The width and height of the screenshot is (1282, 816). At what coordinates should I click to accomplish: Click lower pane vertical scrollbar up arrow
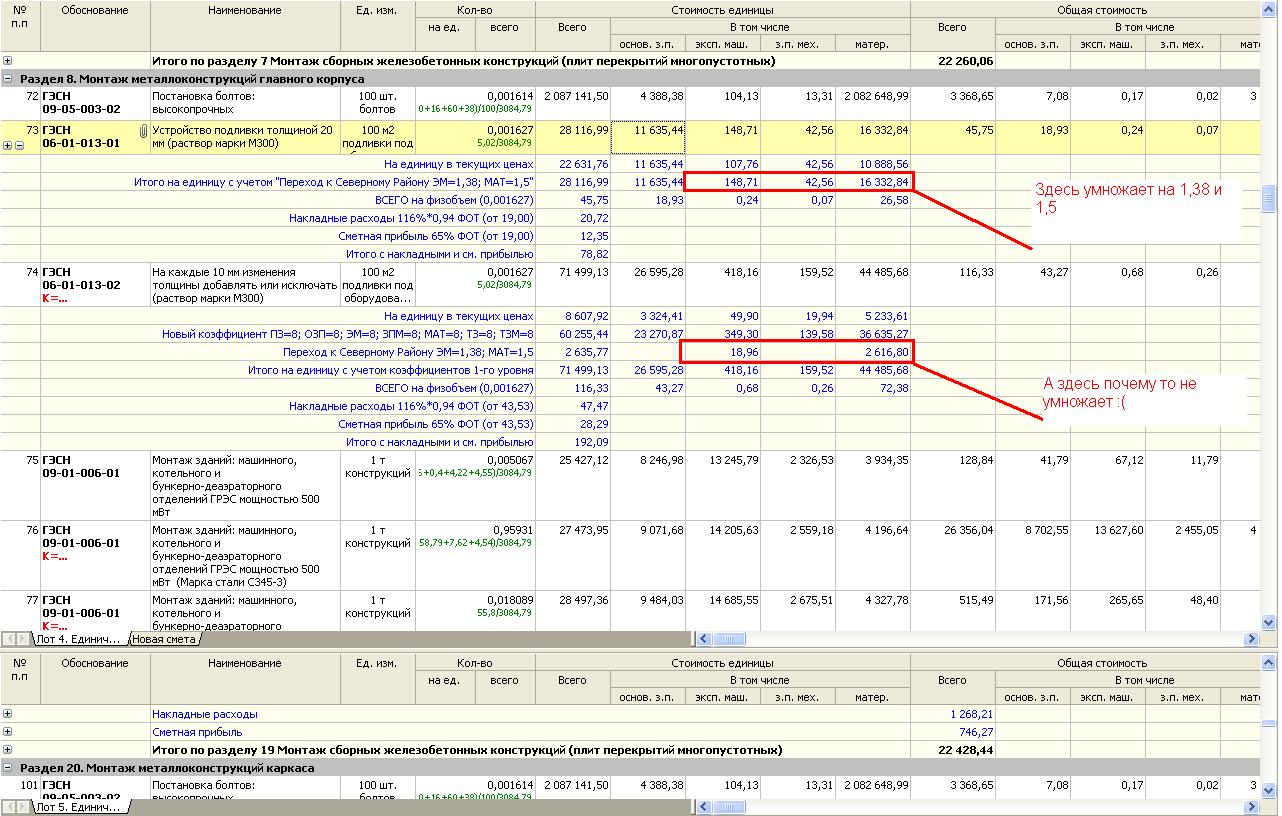(x=1270, y=661)
